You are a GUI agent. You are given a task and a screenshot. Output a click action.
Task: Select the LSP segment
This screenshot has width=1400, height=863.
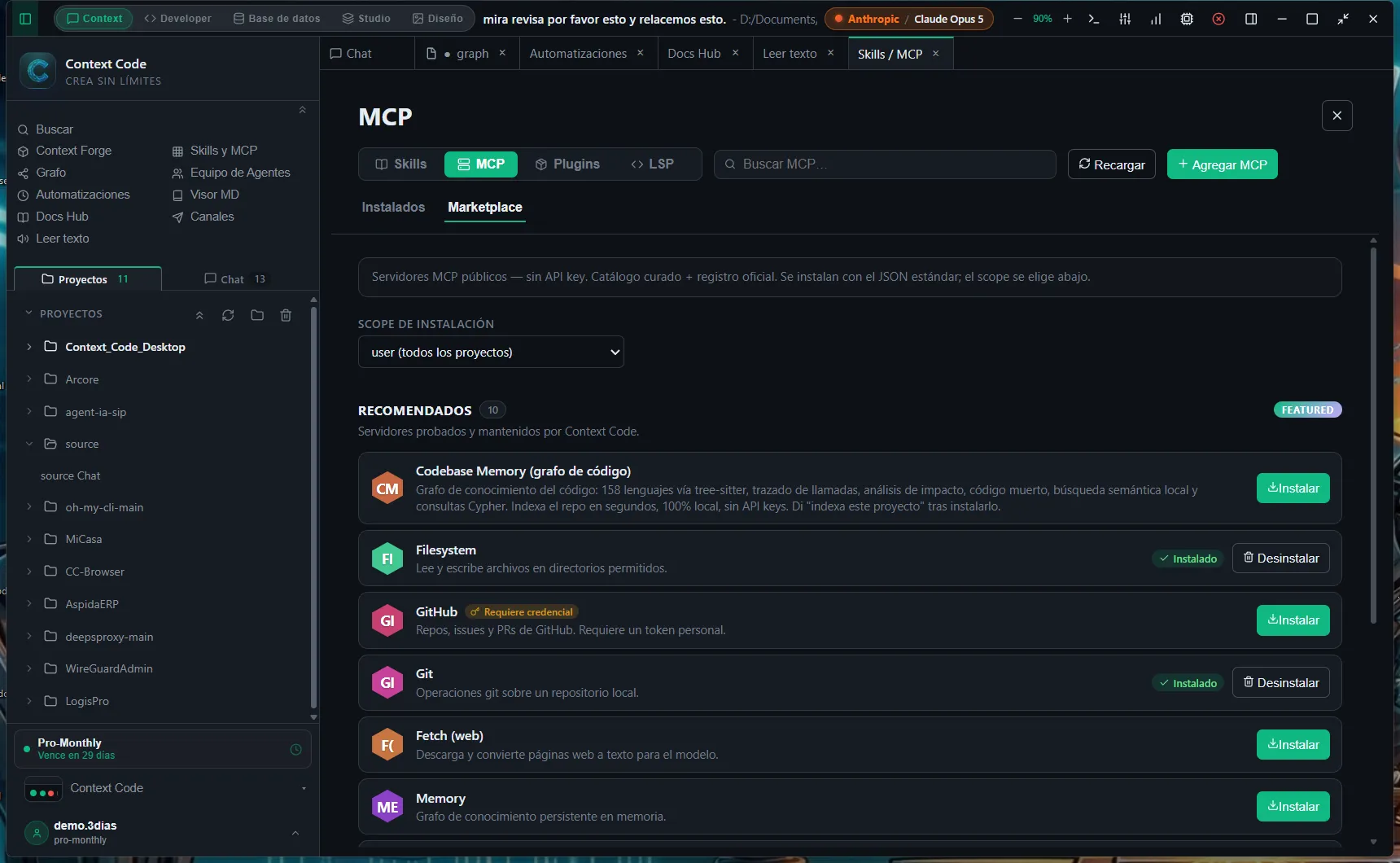(x=653, y=164)
